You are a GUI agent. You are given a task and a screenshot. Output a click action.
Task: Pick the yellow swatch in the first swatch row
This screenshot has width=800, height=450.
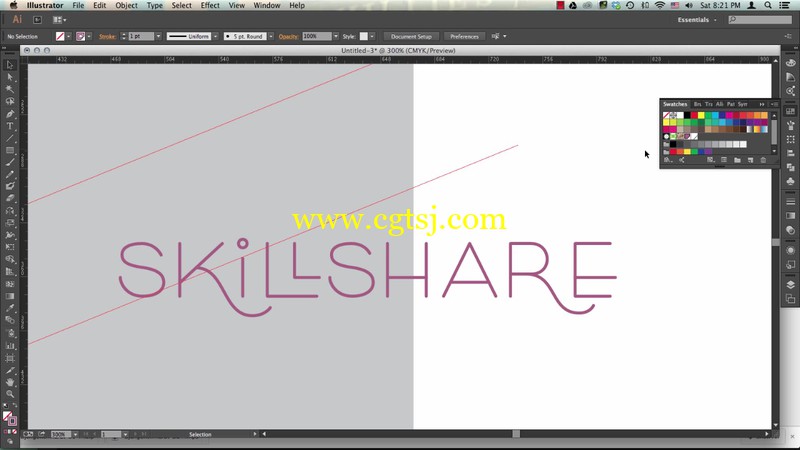click(701, 116)
